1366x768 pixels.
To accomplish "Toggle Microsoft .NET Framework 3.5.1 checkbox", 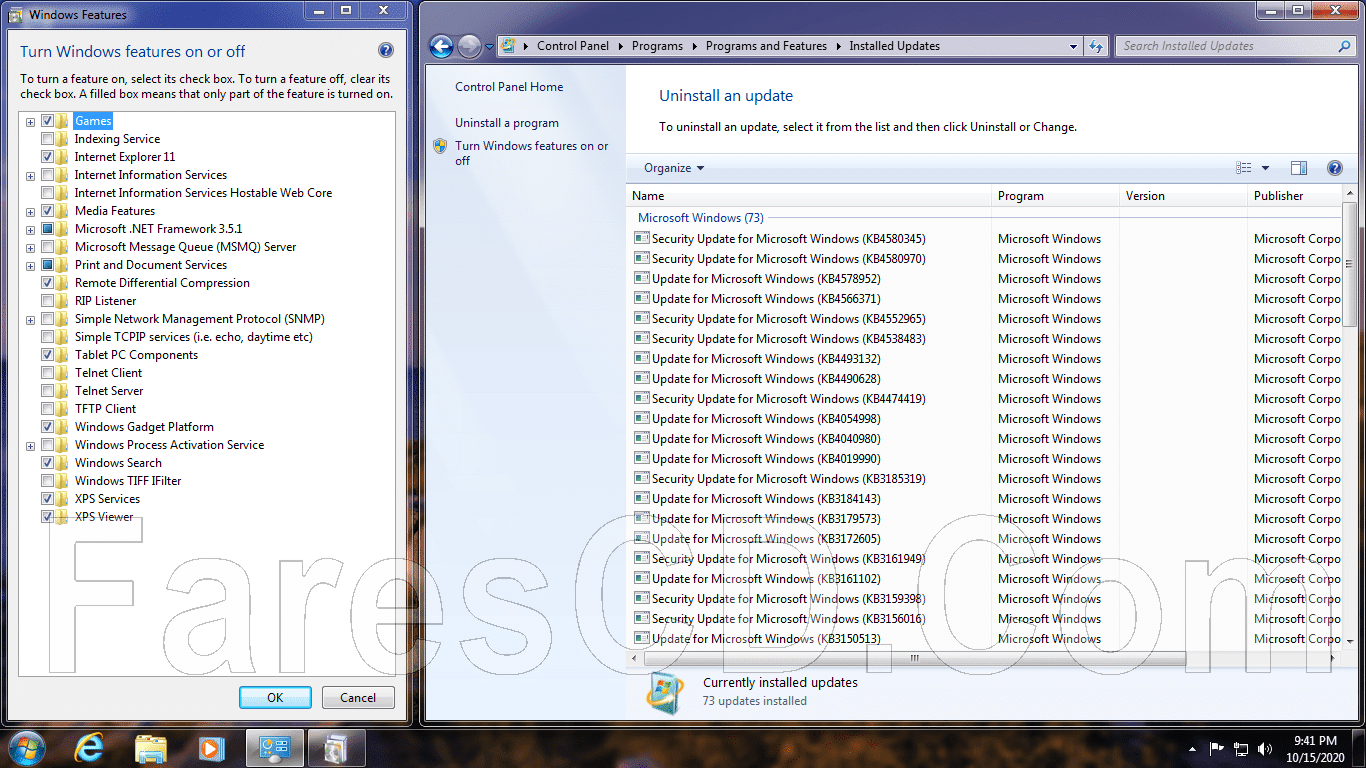I will point(48,229).
